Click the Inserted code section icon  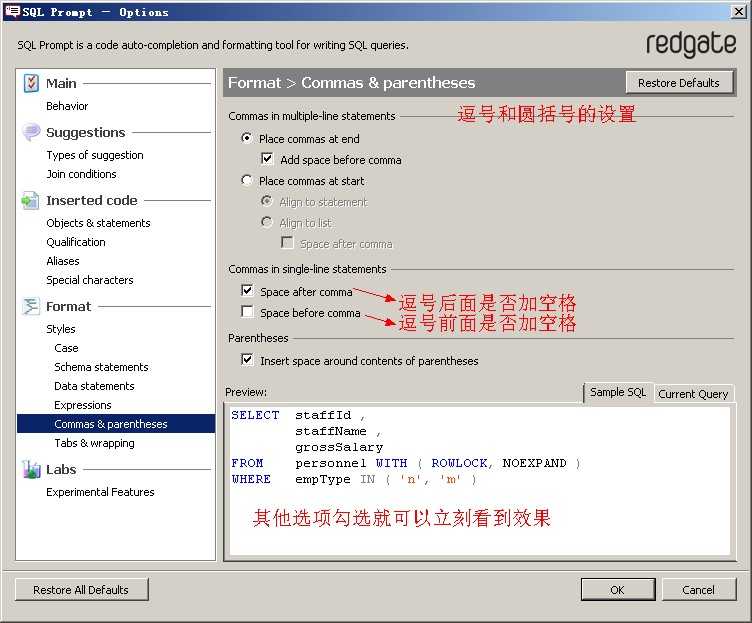click(x=30, y=200)
